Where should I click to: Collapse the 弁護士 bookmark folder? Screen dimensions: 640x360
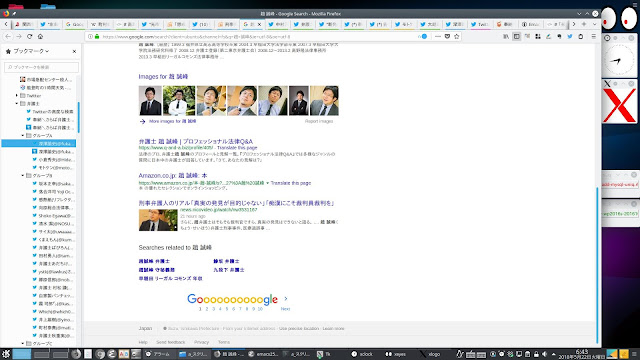17,103
